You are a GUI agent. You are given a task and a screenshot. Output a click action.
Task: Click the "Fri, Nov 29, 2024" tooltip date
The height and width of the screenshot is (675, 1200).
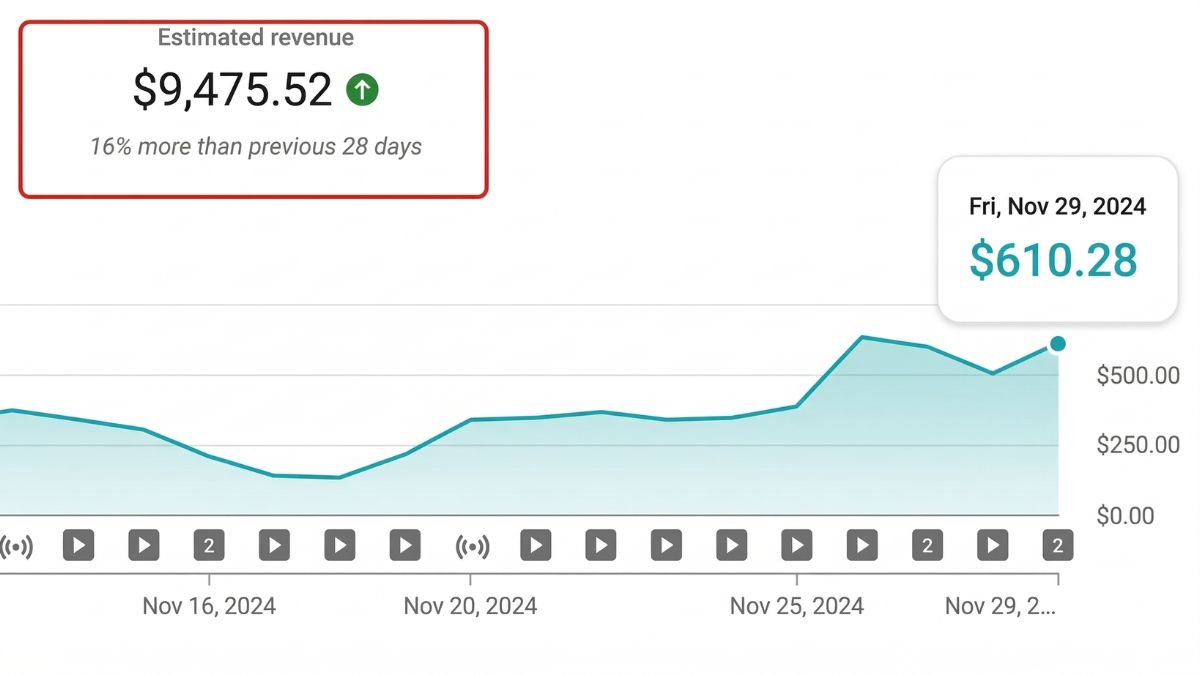pos(1057,207)
